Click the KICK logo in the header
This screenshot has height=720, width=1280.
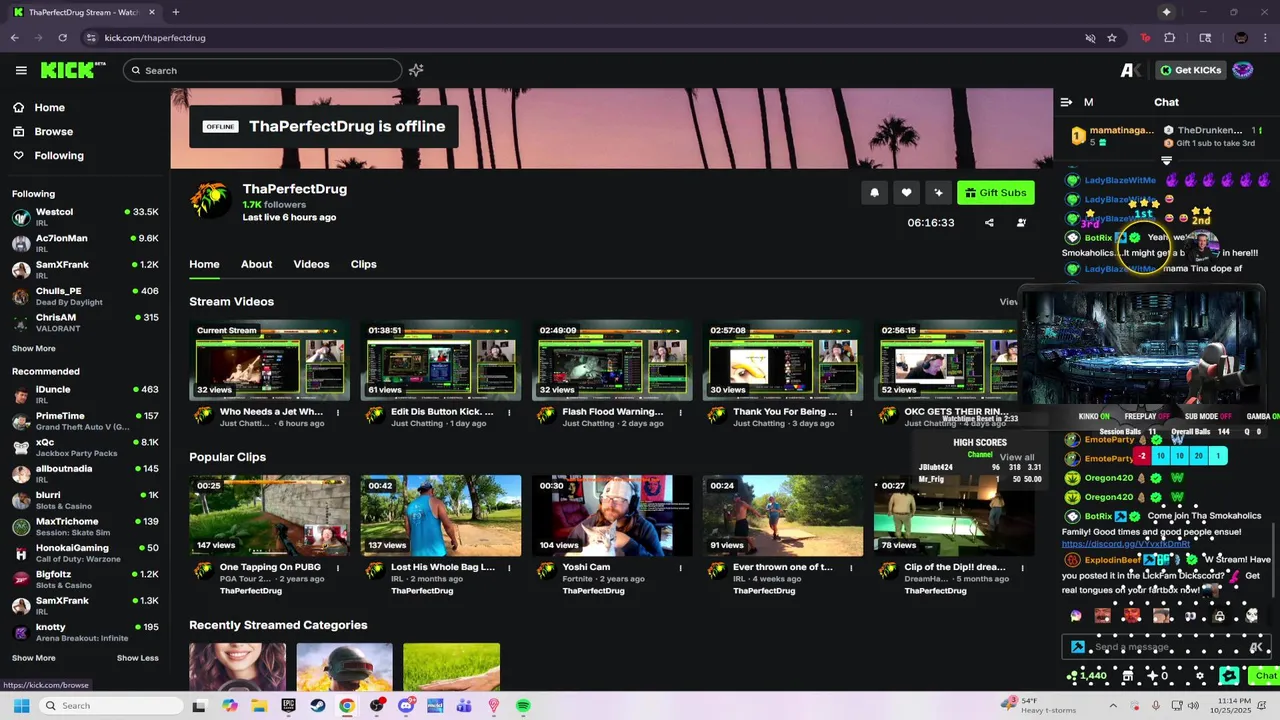(x=73, y=70)
